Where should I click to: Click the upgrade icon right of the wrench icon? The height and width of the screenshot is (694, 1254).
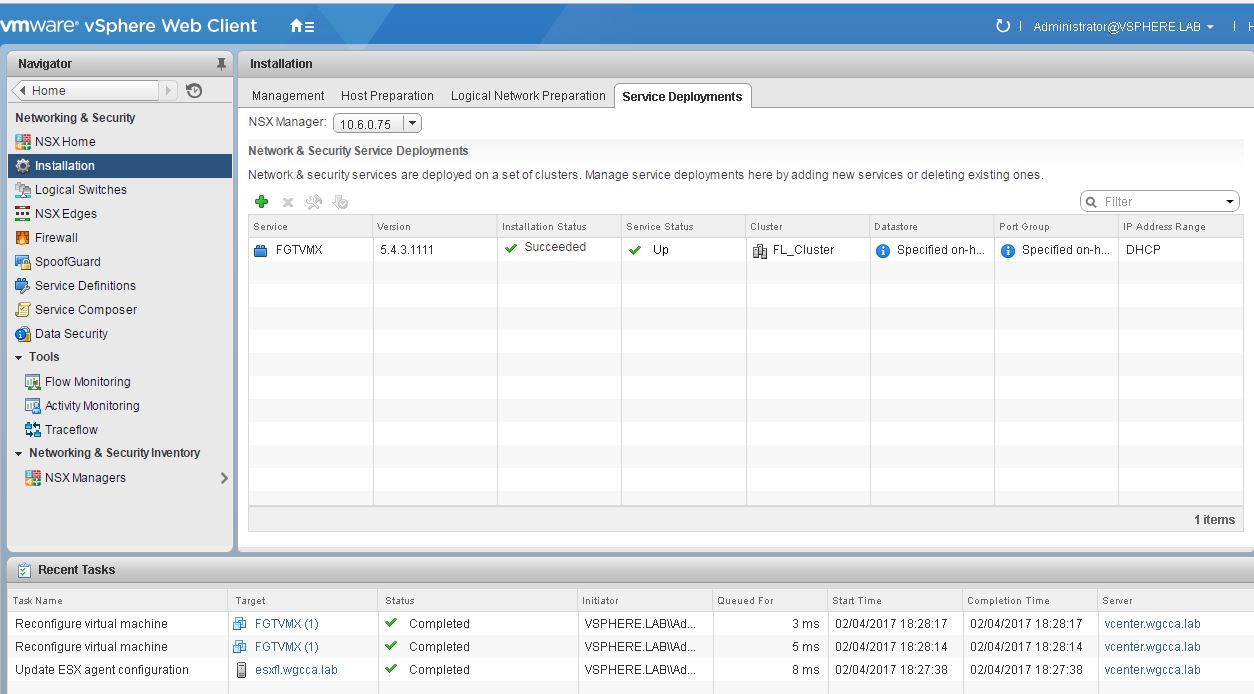(340, 202)
